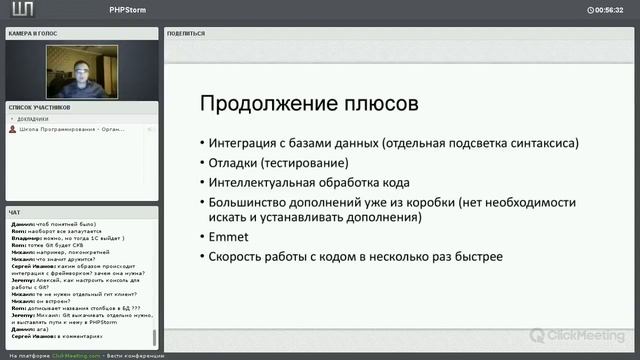This screenshot has width=640, height=360.
Task: Click the КАМЕРА И ГОЛОС panel header
Action: 82,33
